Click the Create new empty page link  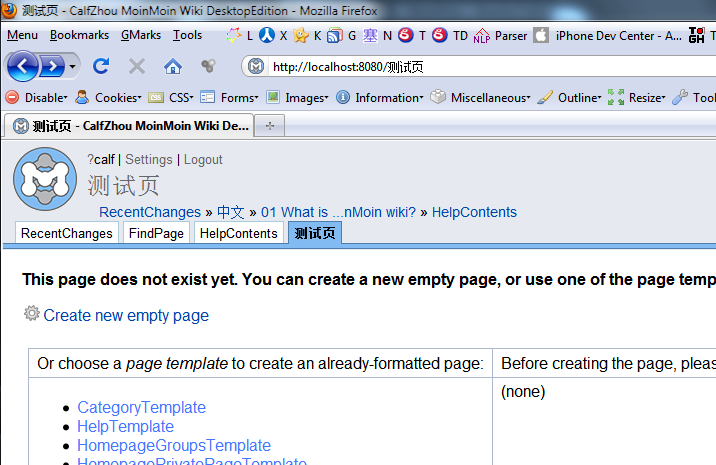[x=126, y=315]
